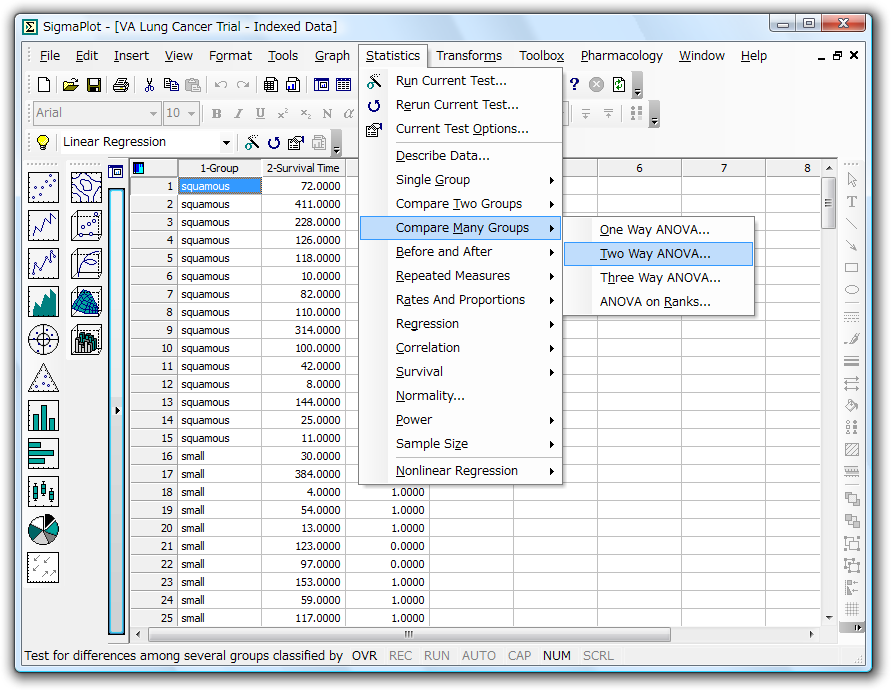Screen dimensions: 891x690
Task: Select the arrow pointer tool icon
Action: 852,180
